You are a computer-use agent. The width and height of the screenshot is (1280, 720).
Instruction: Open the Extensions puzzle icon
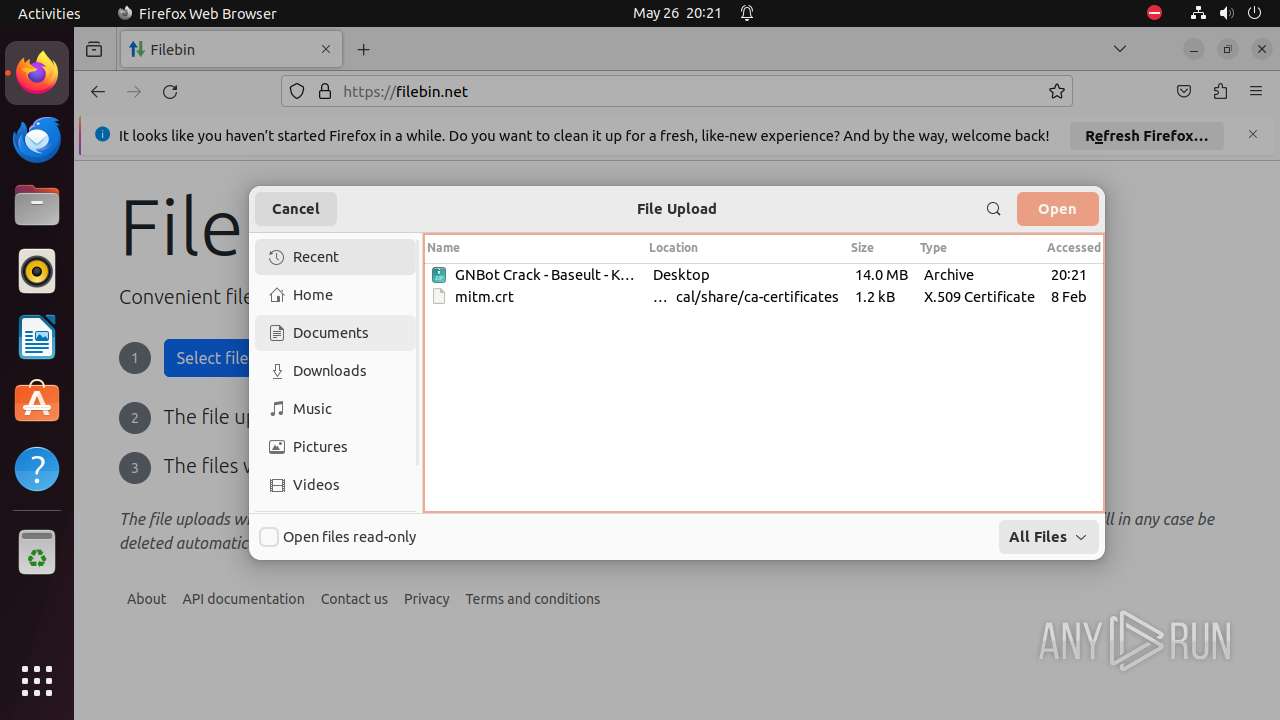coord(1220,91)
